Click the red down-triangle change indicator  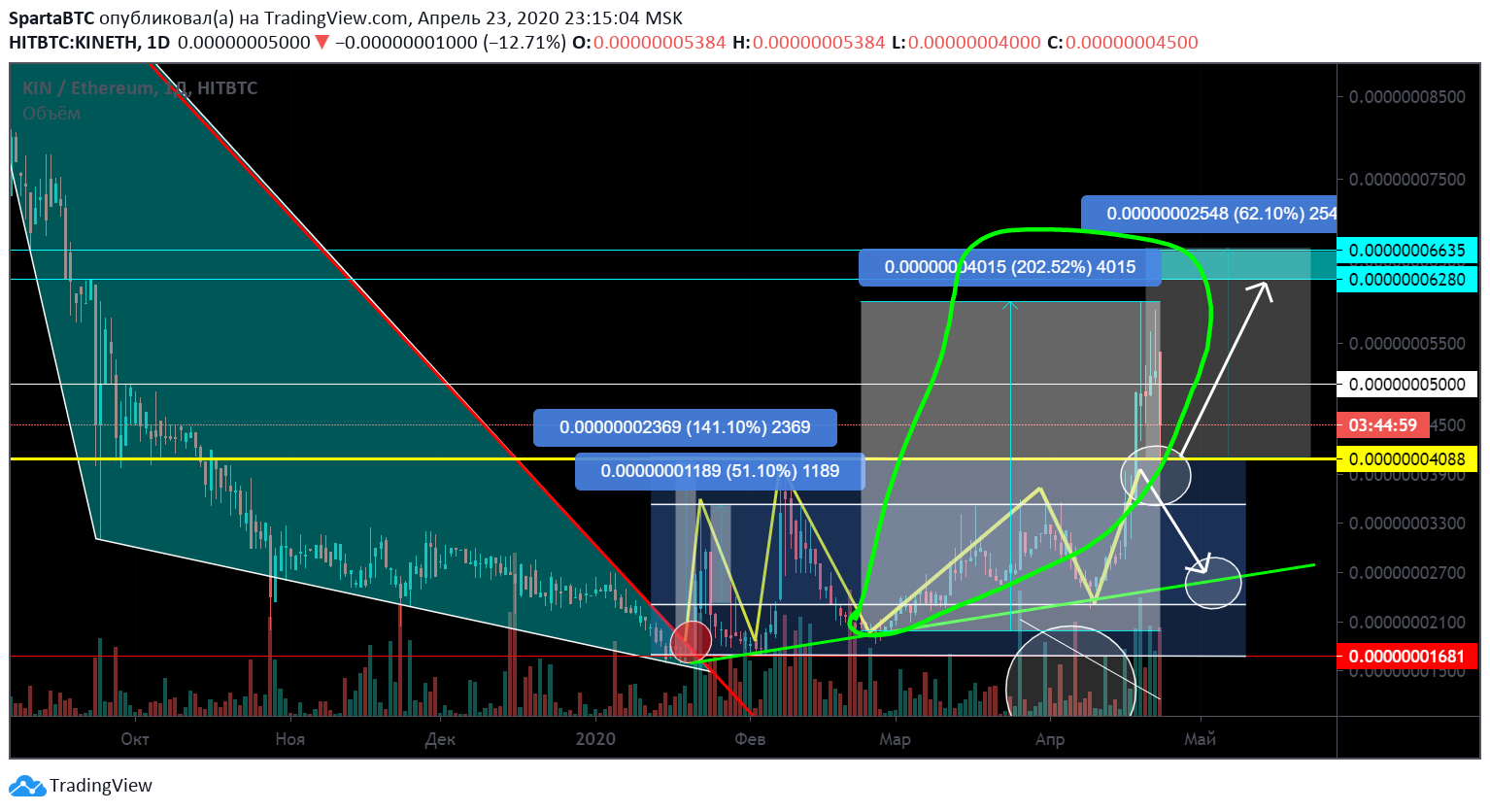[x=322, y=43]
